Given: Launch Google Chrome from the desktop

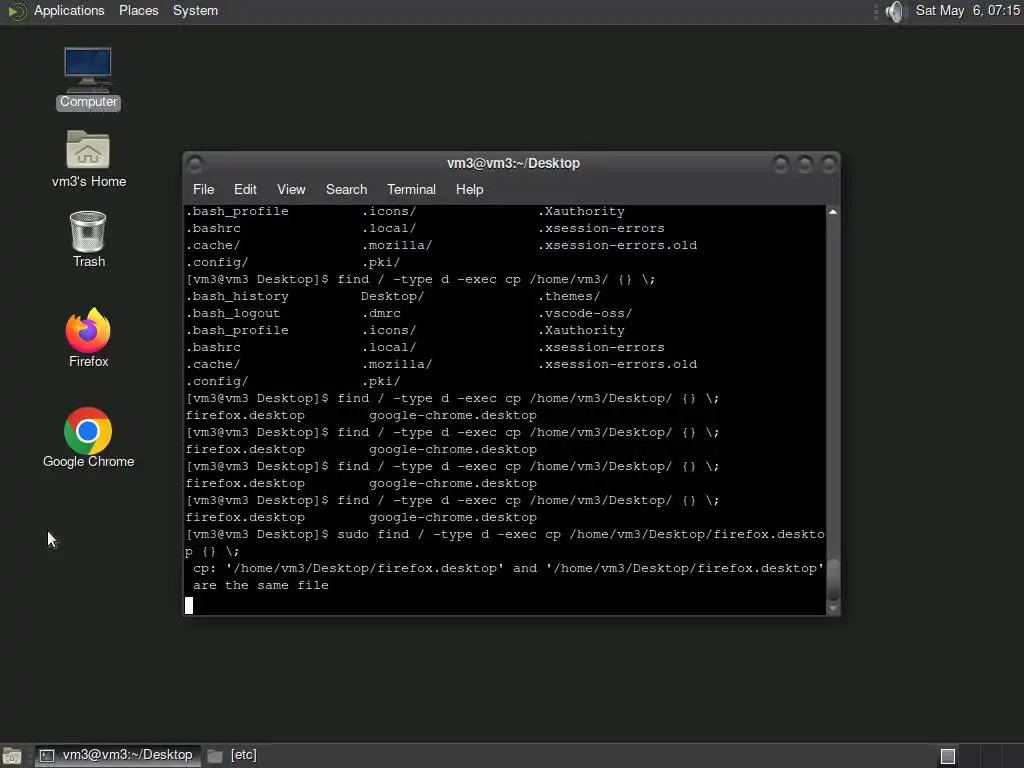Looking at the screenshot, I should [x=88, y=438].
